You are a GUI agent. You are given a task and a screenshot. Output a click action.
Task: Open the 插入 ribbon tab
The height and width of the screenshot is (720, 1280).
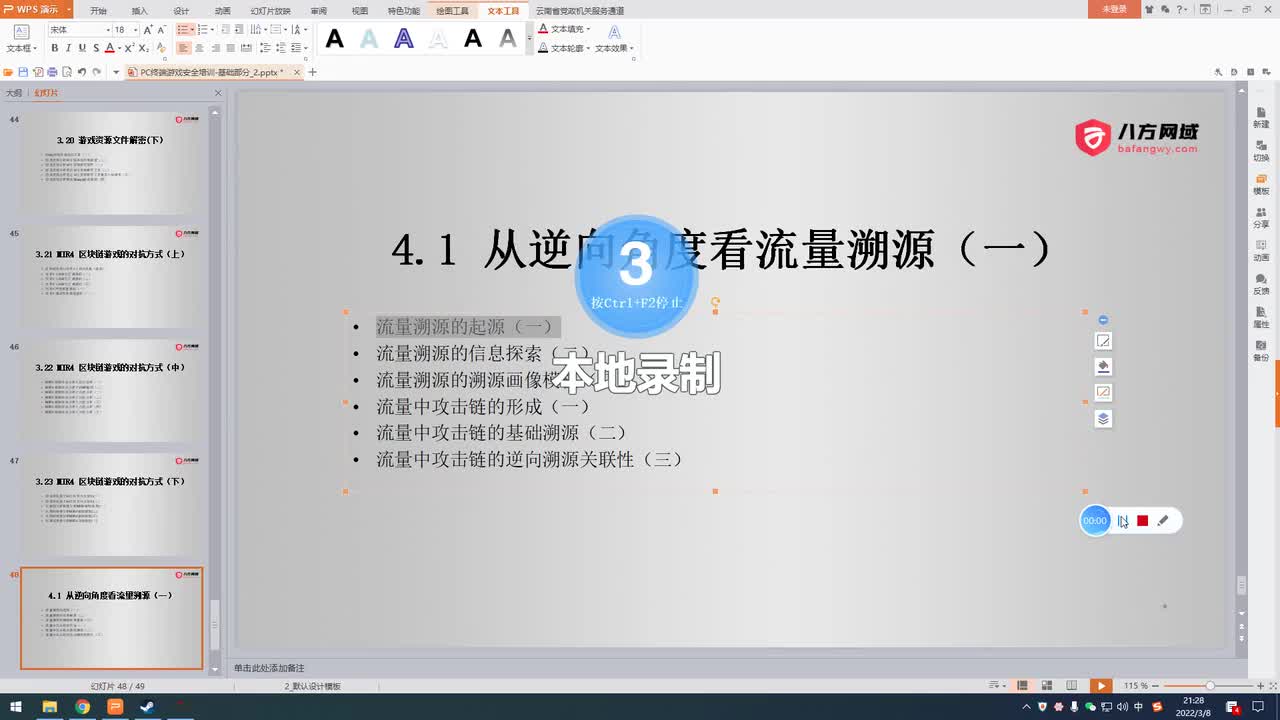140,10
